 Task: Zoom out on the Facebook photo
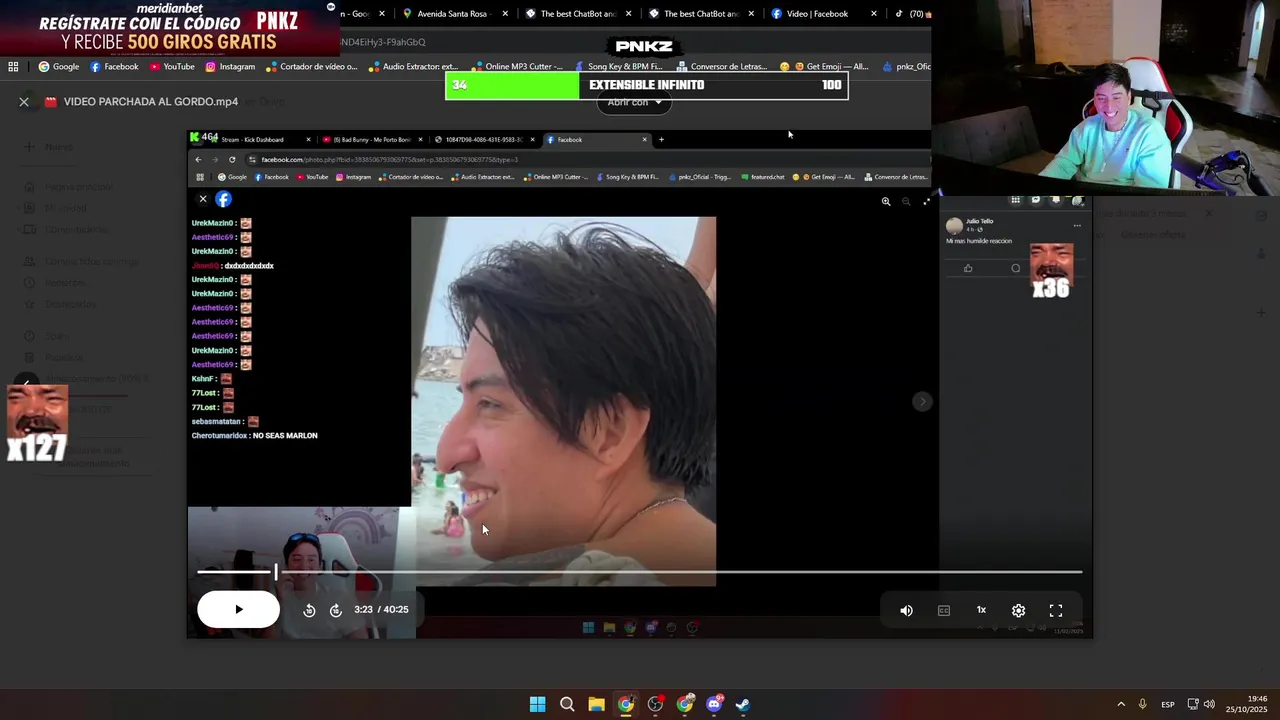(x=906, y=202)
